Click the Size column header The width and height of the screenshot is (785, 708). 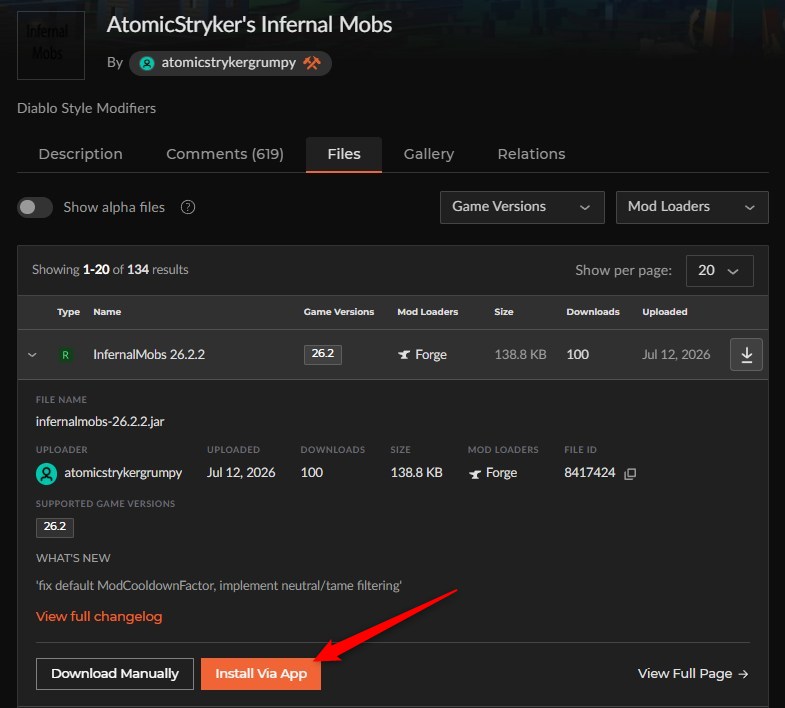tap(504, 312)
